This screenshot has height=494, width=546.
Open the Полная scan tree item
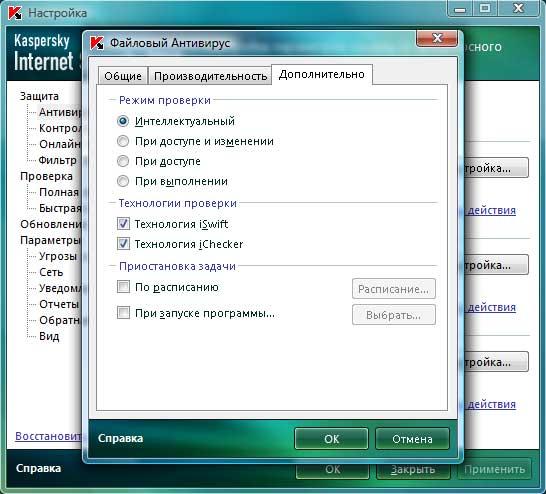click(x=59, y=192)
